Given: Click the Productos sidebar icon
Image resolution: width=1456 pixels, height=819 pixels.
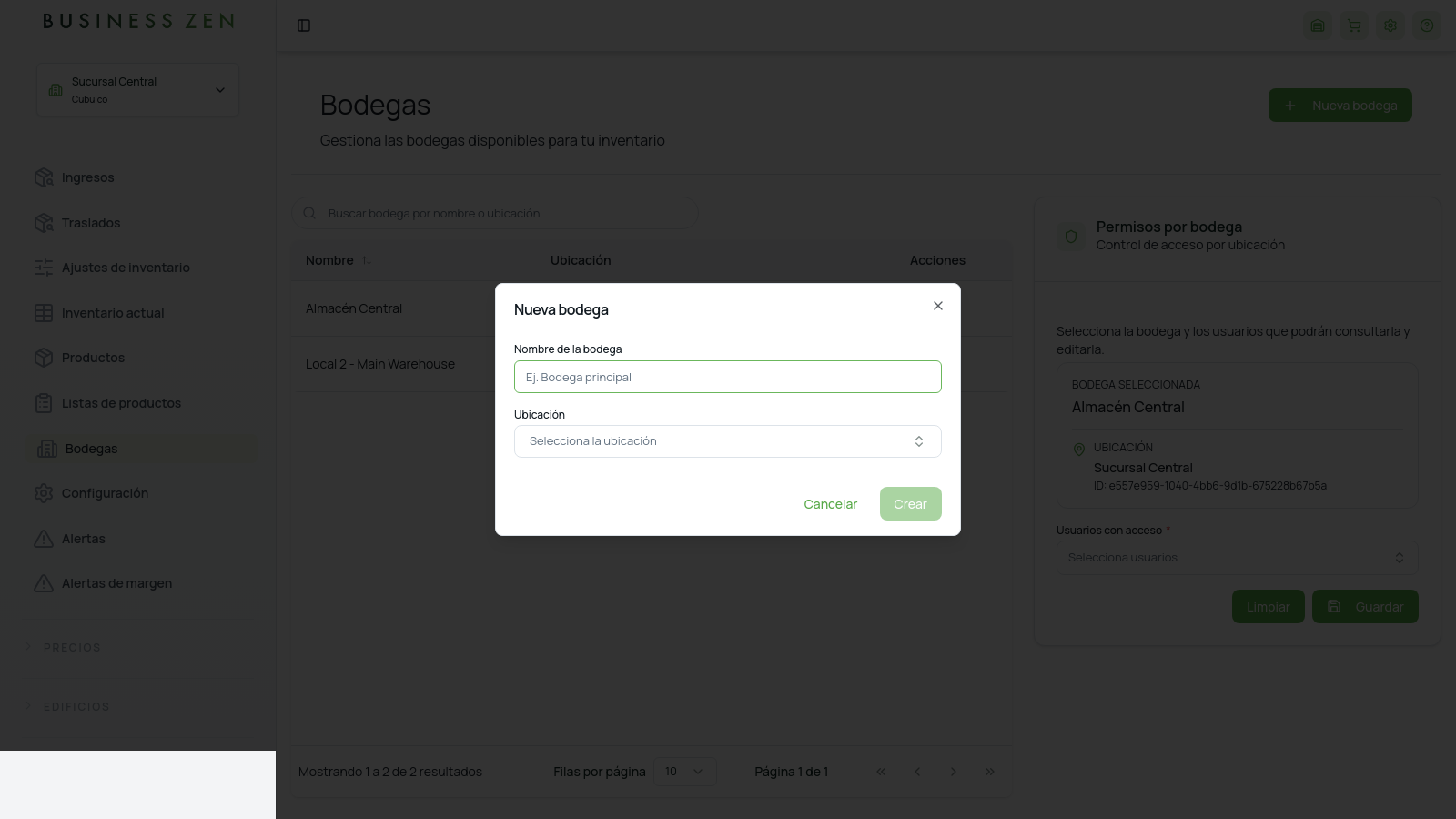Looking at the screenshot, I should pyautogui.click(x=44, y=358).
